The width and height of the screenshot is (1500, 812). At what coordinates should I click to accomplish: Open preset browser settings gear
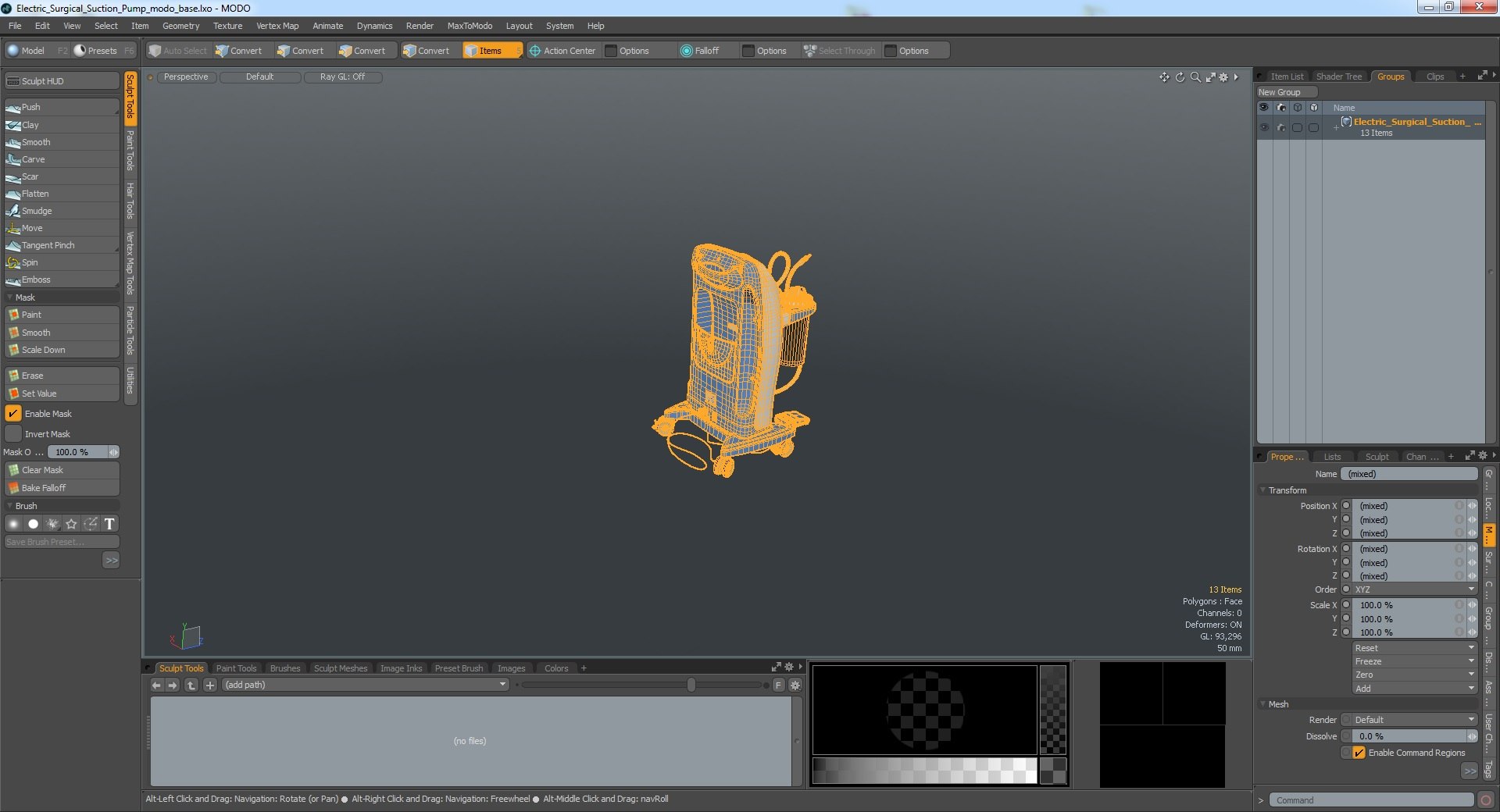(x=795, y=686)
